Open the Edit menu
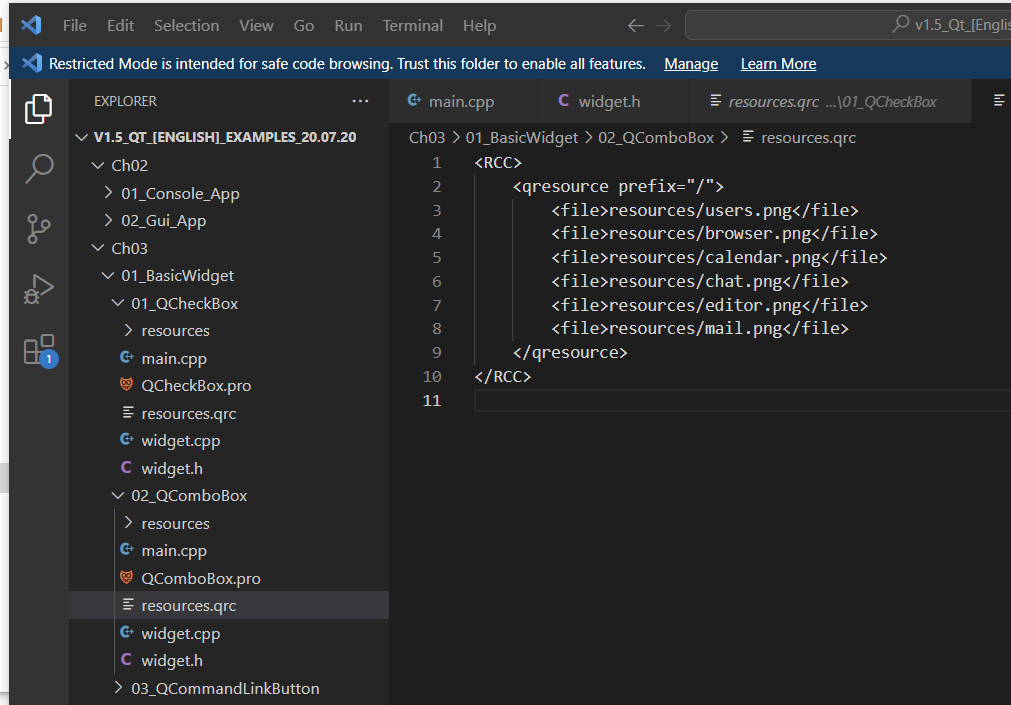Screen dimensions: 1011x705 tap(121, 26)
